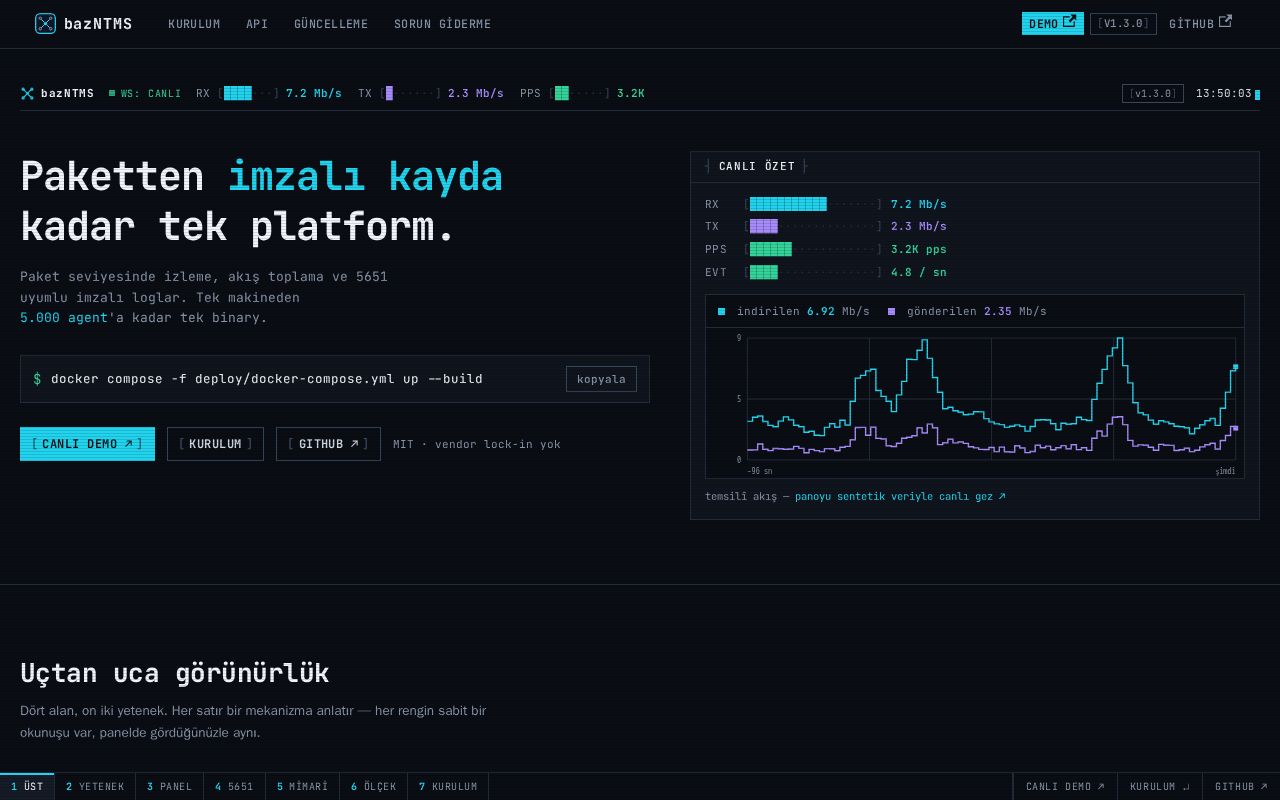Switch to the '2 YETENEK' bottom tab

pos(95,786)
